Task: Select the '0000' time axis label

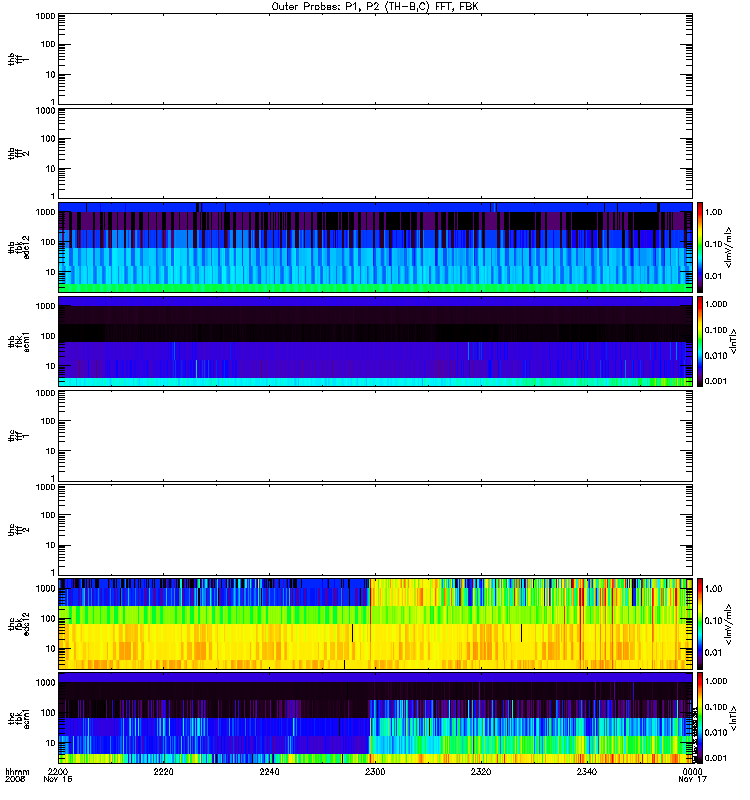Action: (x=692, y=771)
